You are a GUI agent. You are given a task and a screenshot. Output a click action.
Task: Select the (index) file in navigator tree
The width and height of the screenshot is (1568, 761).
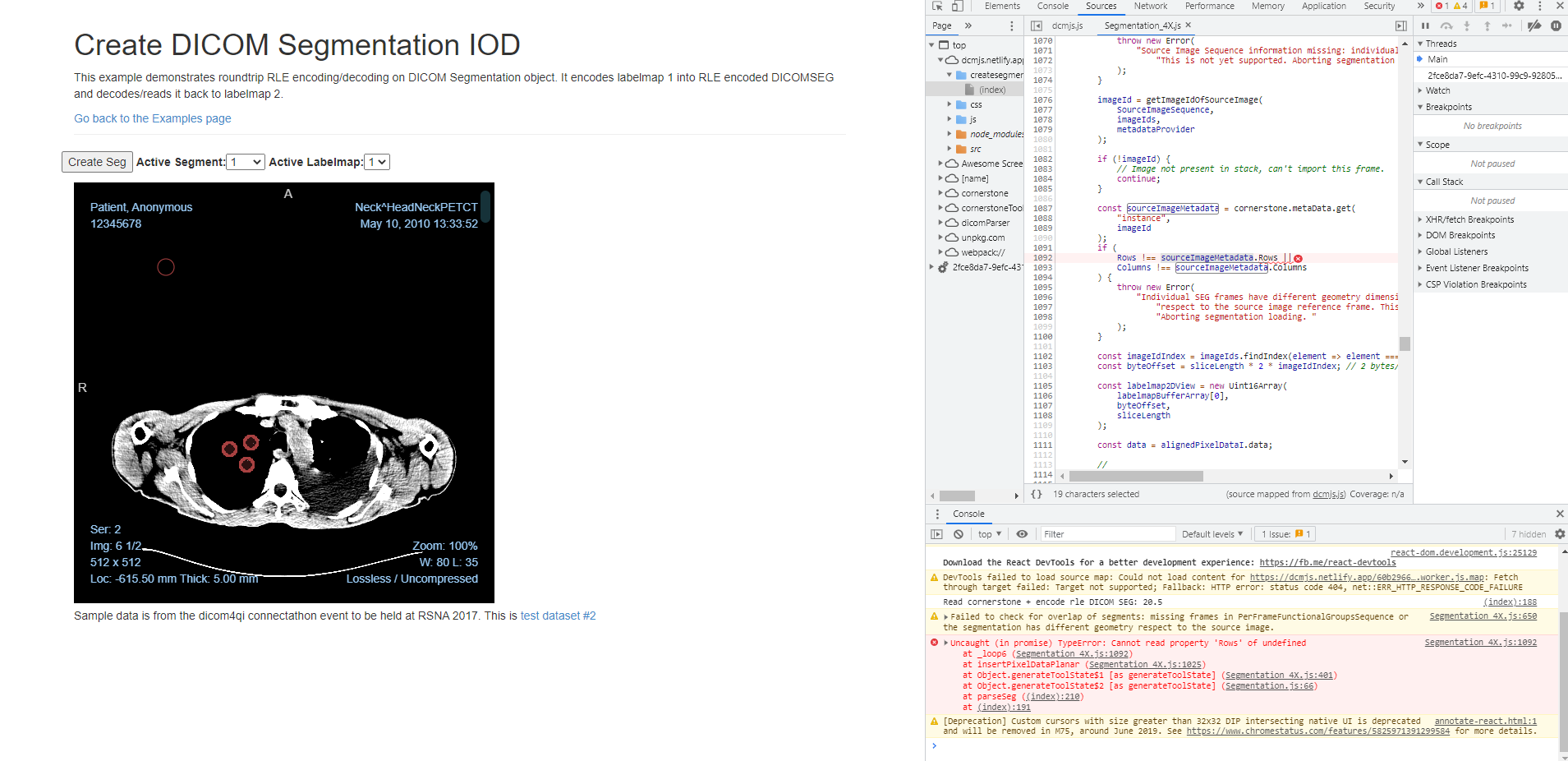tap(992, 90)
